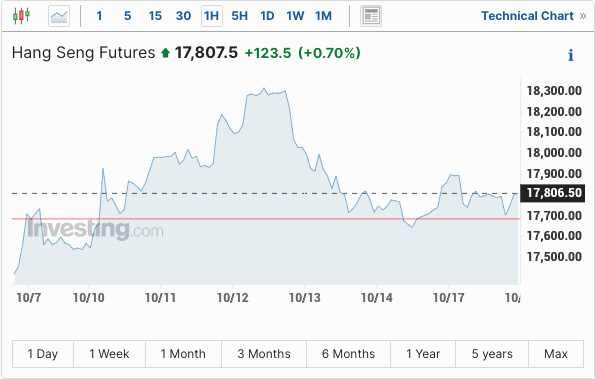This screenshot has width=595, height=379.
Task: Switch to candlestick chart view
Action: coord(21,16)
